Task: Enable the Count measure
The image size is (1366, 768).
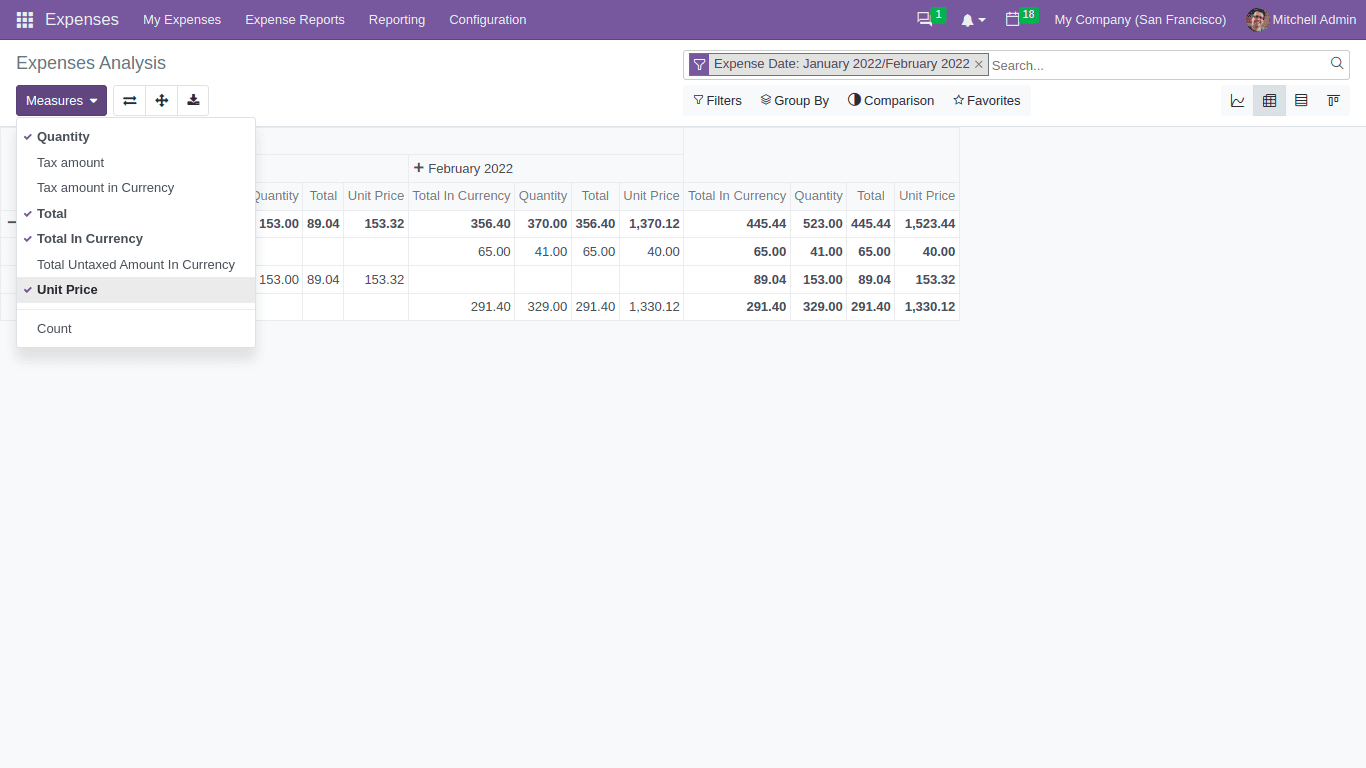Action: point(54,328)
